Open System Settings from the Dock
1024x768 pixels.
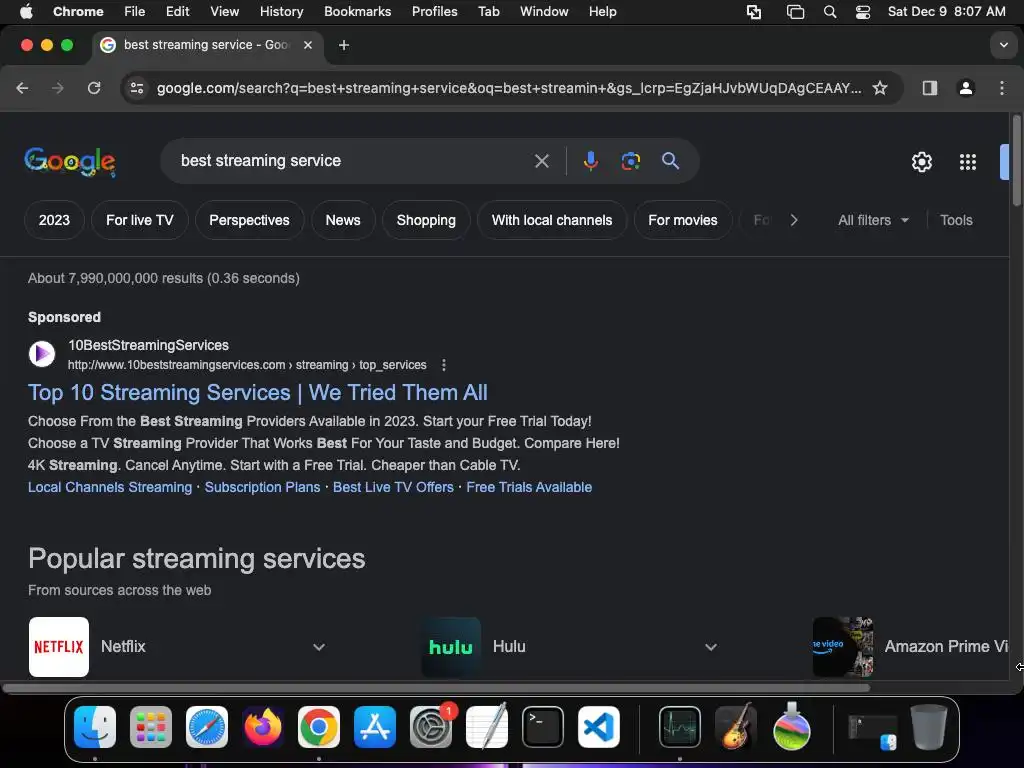[x=431, y=727]
